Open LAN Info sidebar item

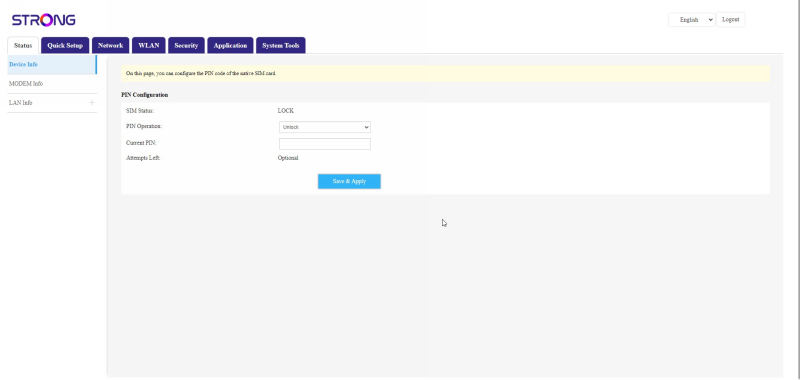pos(52,103)
